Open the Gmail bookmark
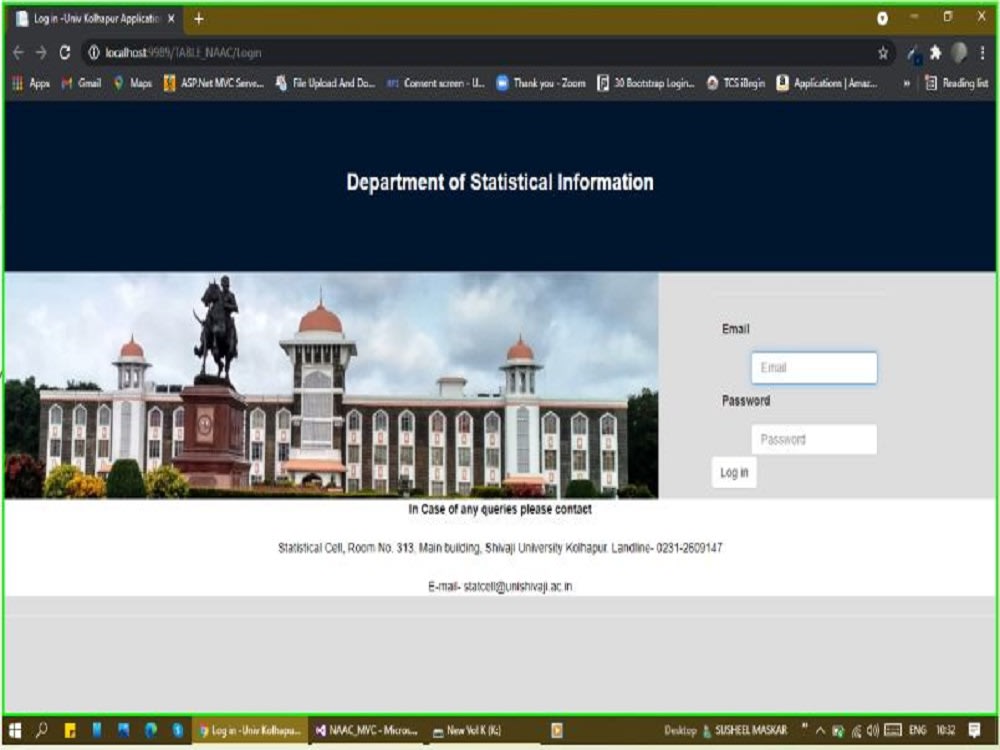Image resolution: width=1000 pixels, height=750 pixels. pos(81,83)
